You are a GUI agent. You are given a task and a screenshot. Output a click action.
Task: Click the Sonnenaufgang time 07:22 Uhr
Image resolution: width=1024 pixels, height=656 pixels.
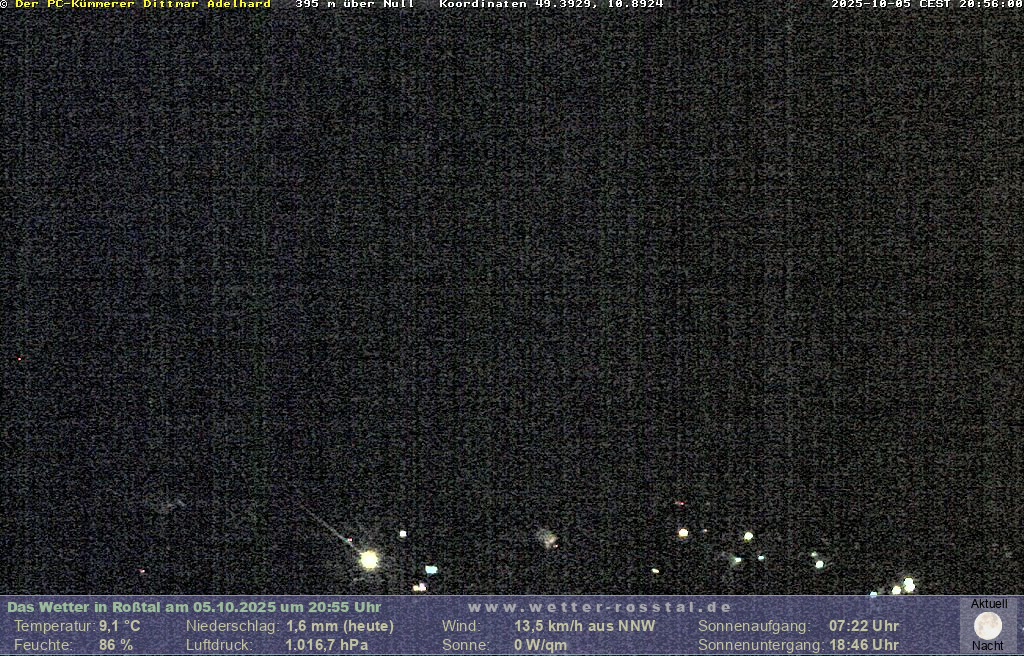click(x=863, y=626)
